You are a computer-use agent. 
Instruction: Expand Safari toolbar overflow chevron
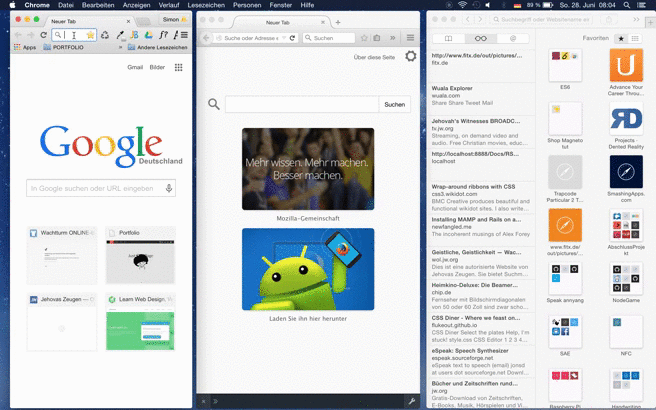pos(636,19)
